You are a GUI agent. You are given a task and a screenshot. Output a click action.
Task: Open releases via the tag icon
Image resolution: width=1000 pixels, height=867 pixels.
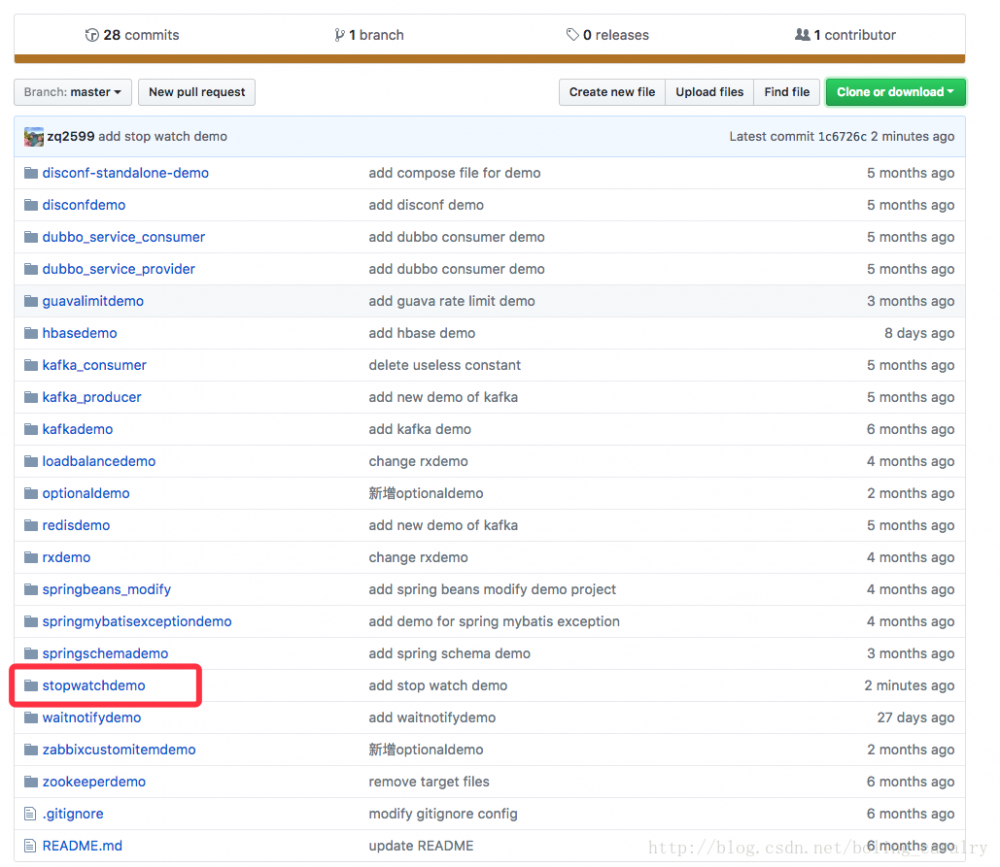point(573,34)
